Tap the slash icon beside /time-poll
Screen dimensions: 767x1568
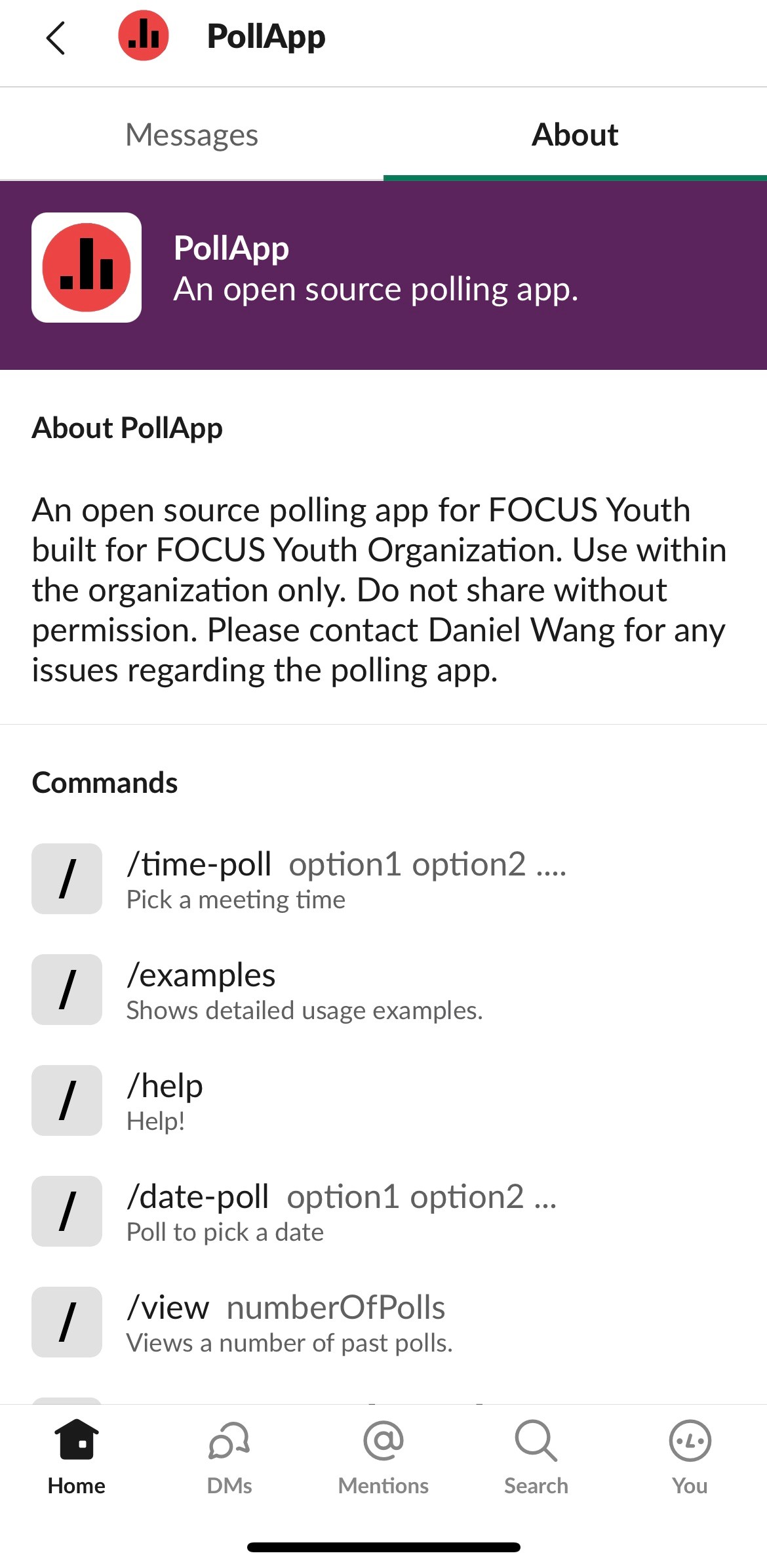click(x=67, y=879)
